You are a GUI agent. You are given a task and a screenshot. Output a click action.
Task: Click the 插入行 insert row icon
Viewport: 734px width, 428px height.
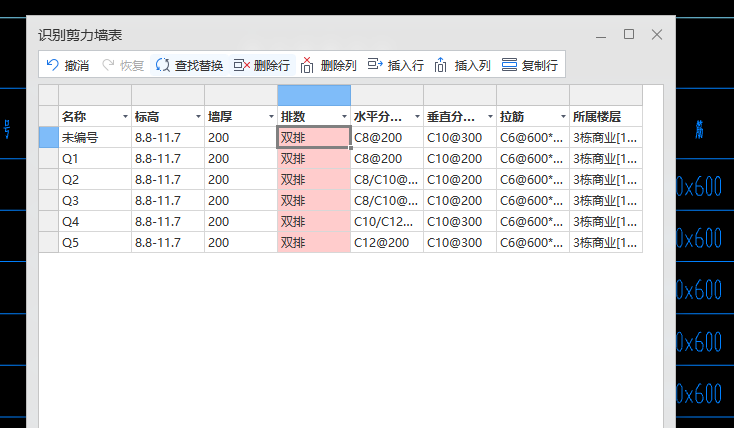pyautogui.click(x=375, y=65)
